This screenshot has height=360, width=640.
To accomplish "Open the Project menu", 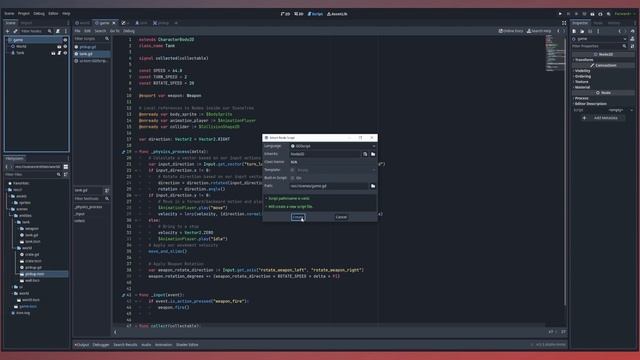I will coord(24,13).
